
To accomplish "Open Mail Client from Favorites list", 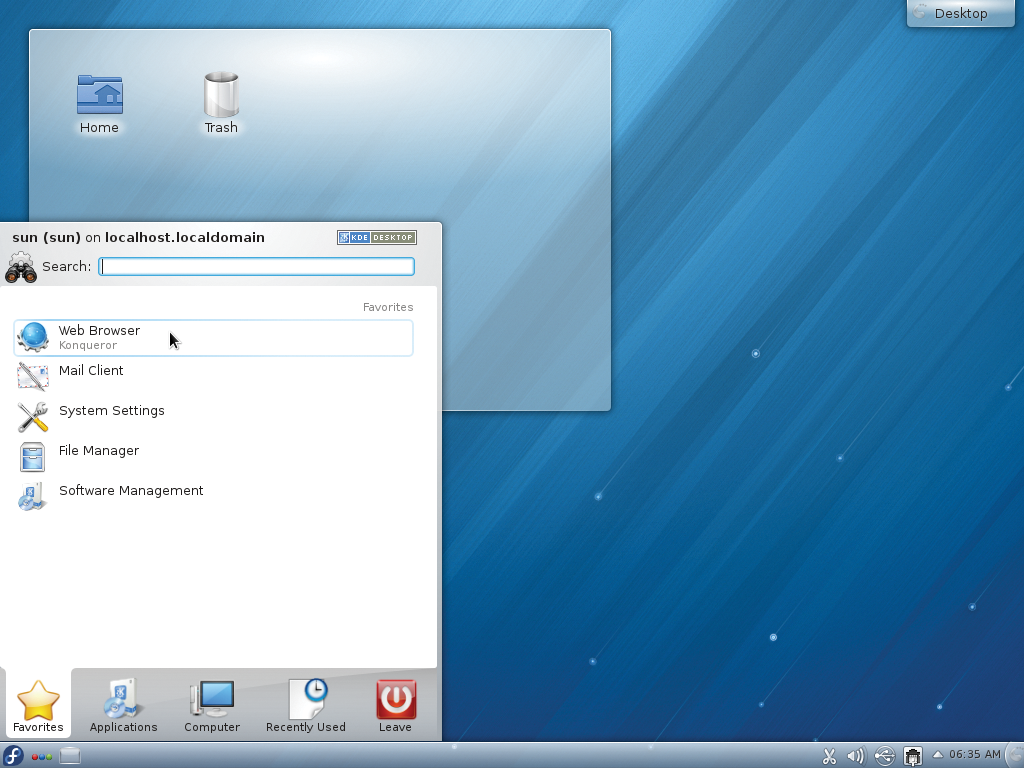I will click(x=90, y=371).
